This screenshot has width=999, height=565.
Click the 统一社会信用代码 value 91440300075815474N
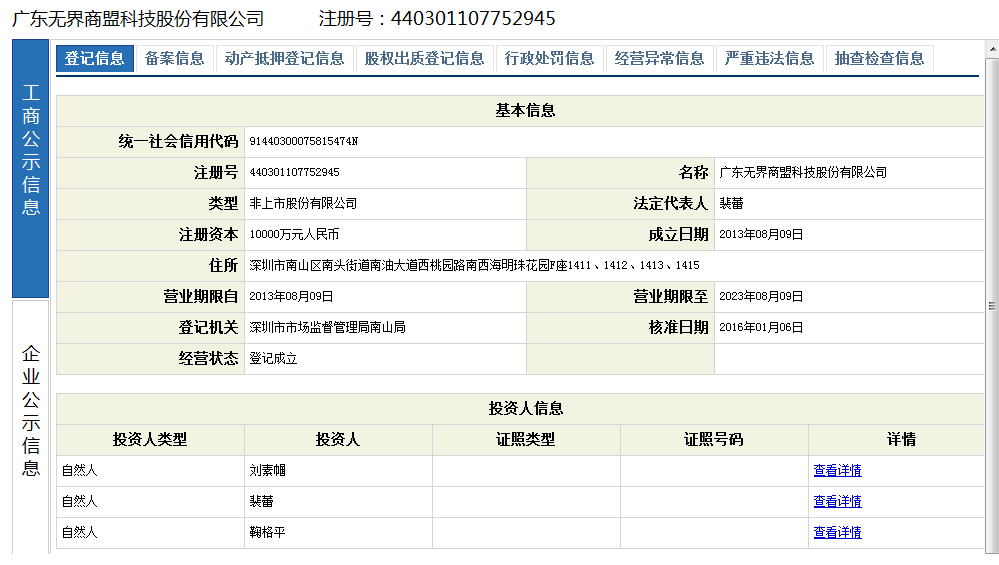[303, 142]
